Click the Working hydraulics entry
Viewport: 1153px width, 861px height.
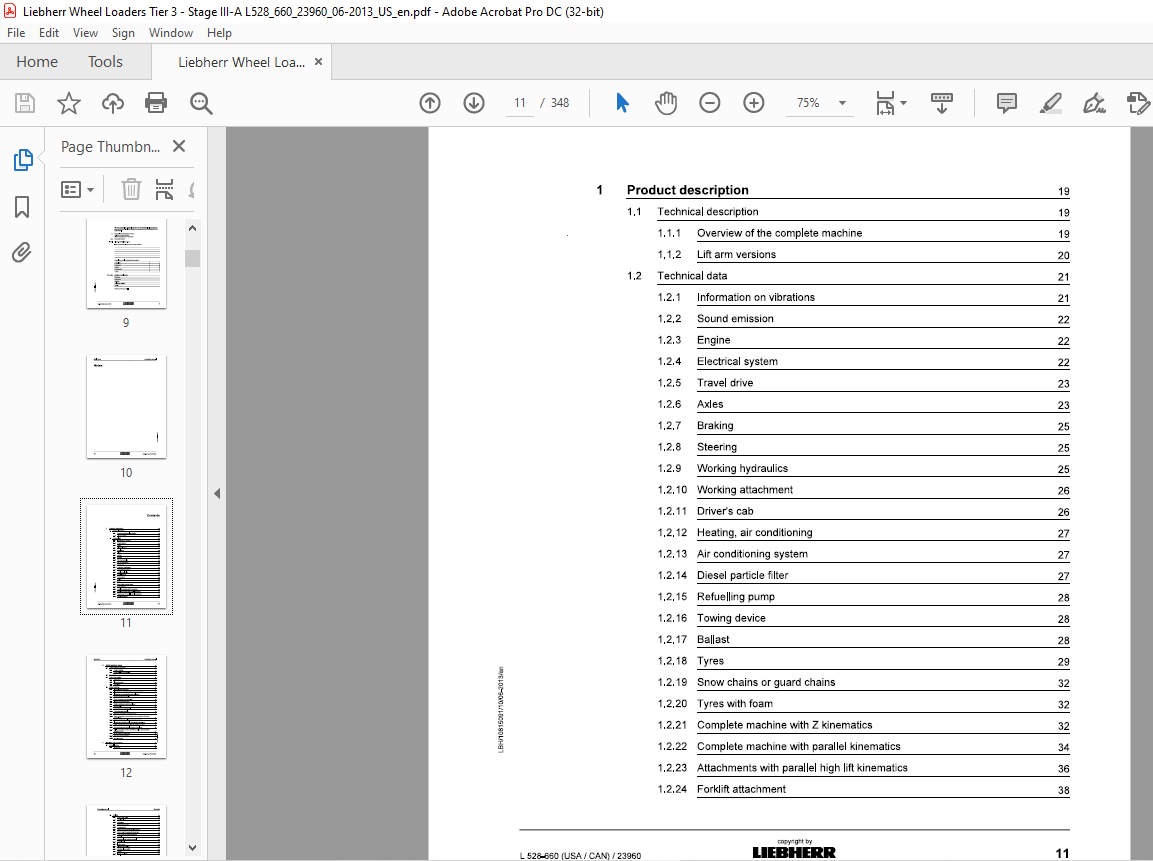pos(743,468)
